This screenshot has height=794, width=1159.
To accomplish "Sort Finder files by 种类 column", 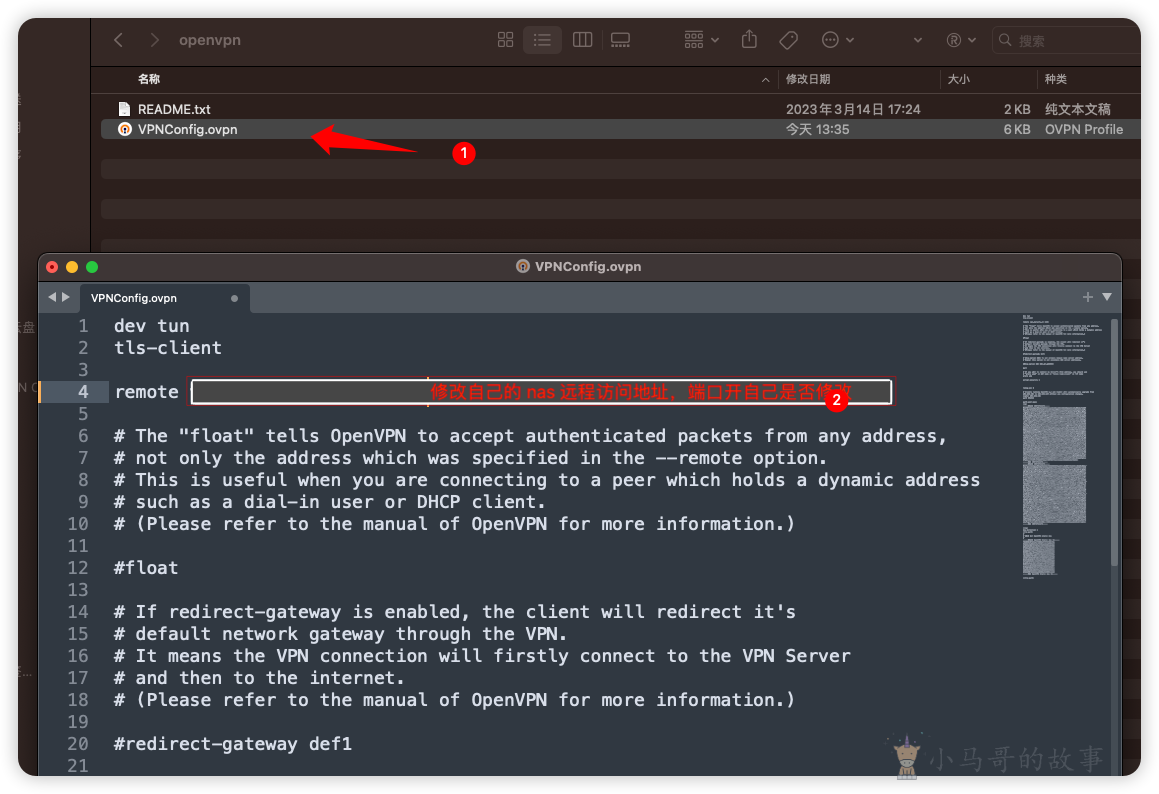I will [x=1056, y=79].
